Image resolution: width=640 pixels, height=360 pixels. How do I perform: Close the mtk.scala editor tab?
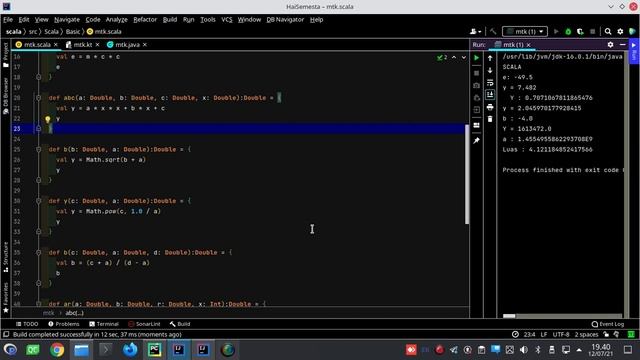(x=56, y=44)
